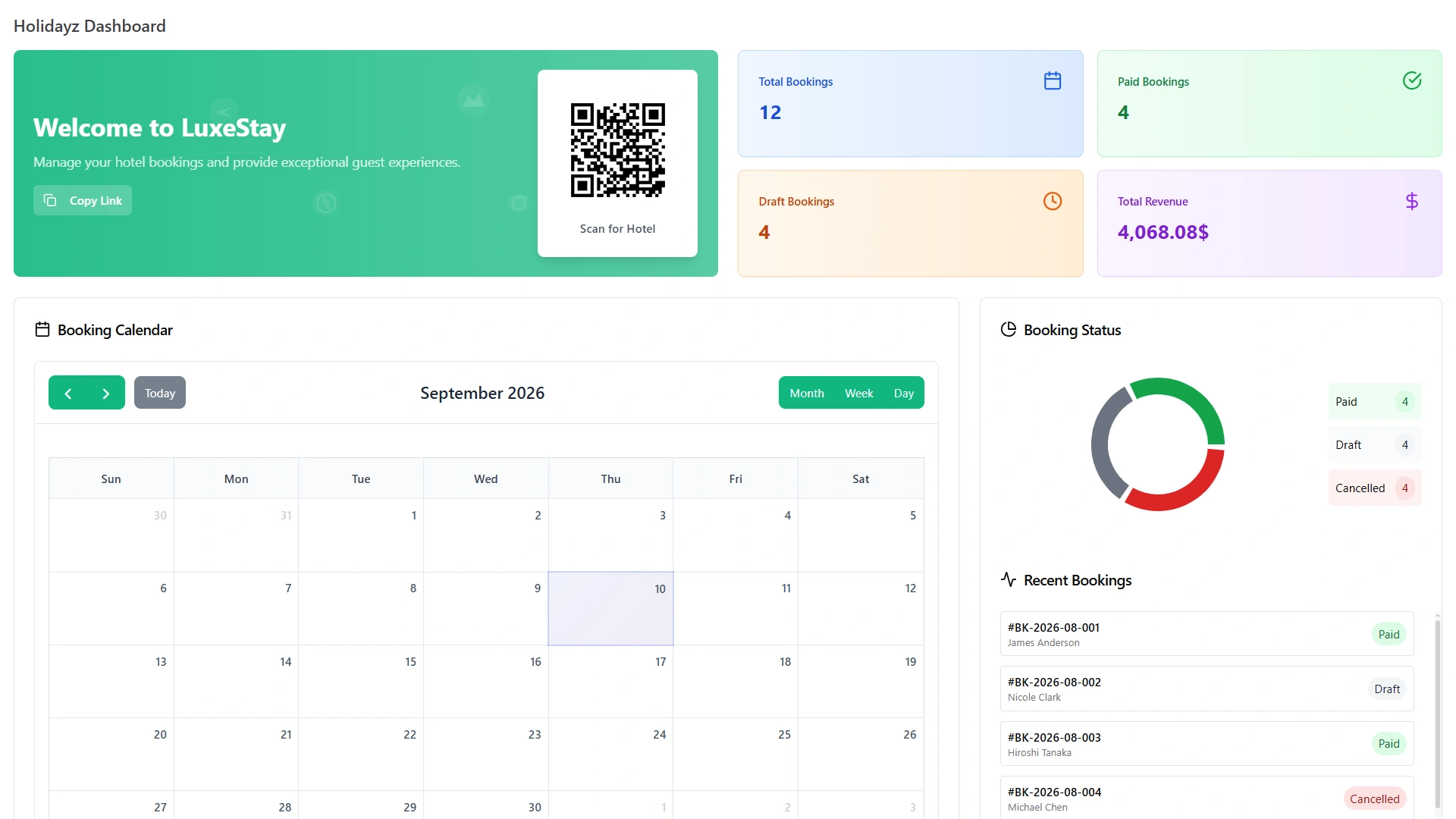Select the Cancelled legend item

tap(1375, 488)
